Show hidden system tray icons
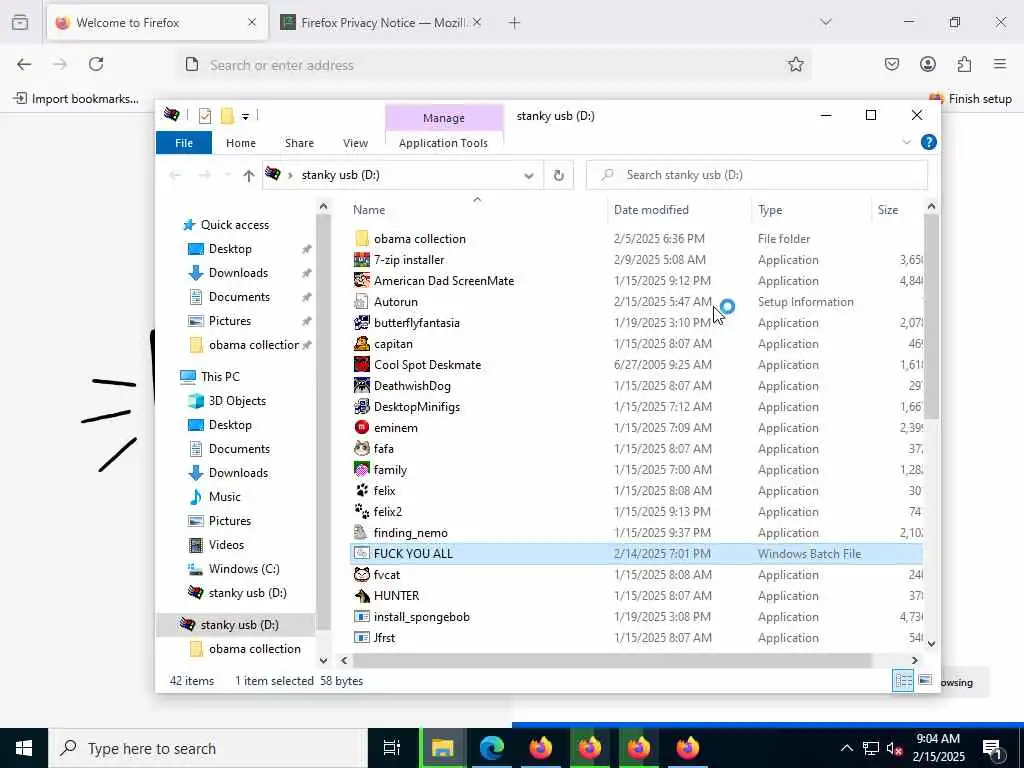Screen dimensions: 1024x768 (846, 748)
